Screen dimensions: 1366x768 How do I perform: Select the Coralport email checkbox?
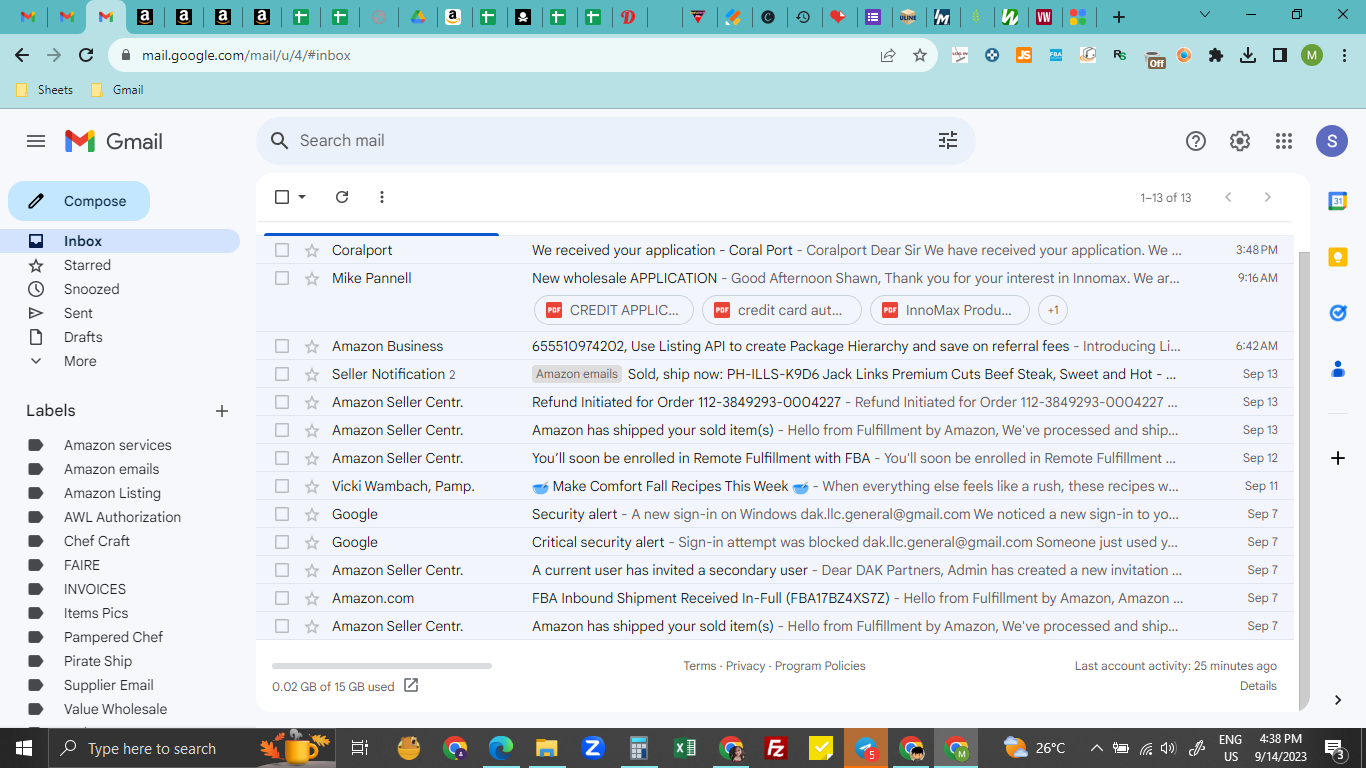(282, 250)
